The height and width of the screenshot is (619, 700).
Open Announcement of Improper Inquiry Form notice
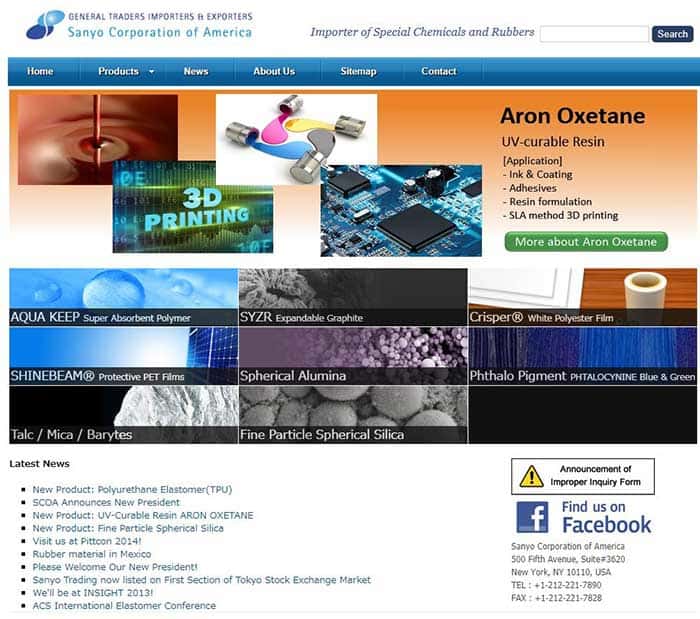(583, 476)
